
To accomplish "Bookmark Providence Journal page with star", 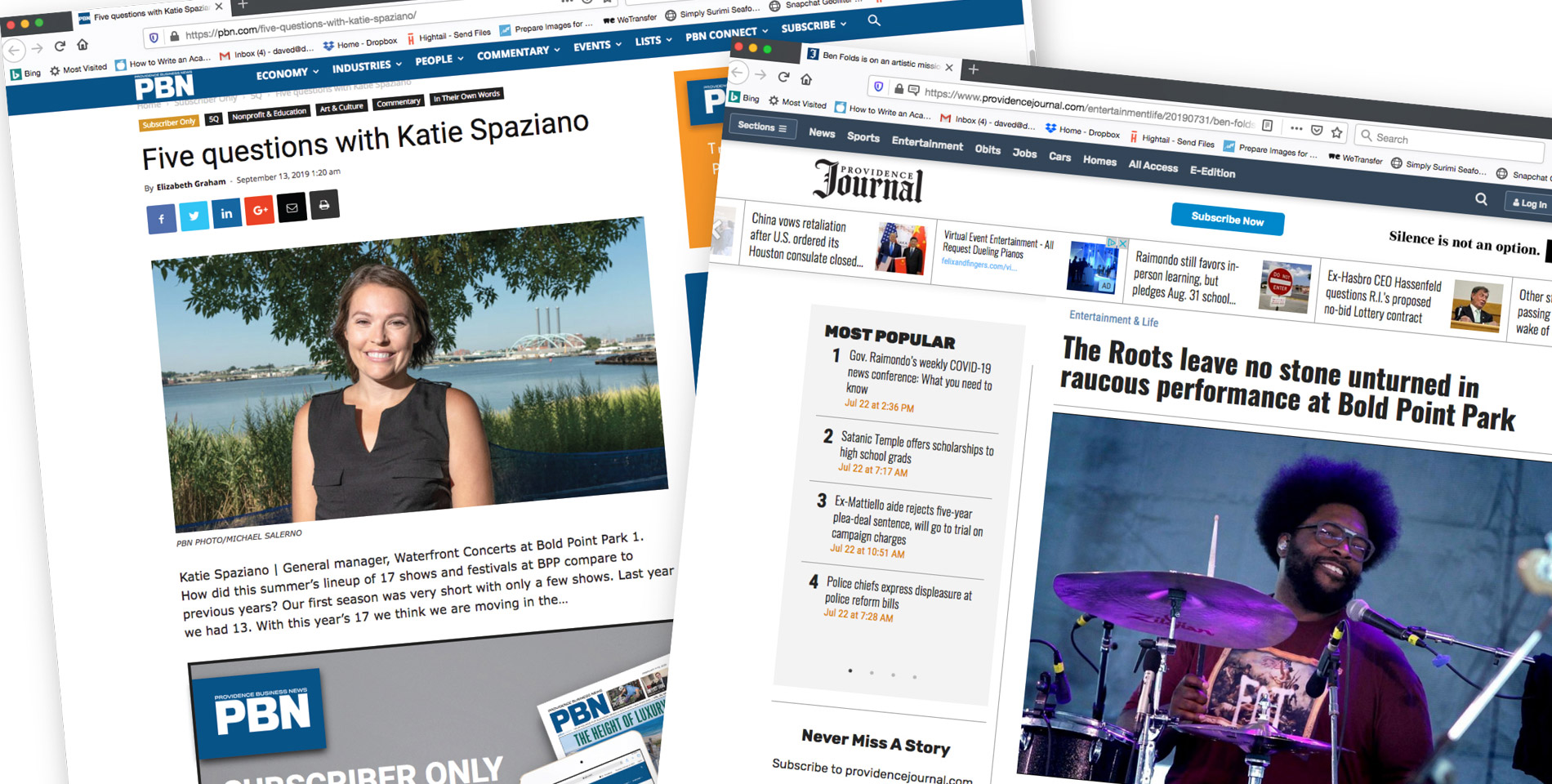I will tap(1337, 131).
